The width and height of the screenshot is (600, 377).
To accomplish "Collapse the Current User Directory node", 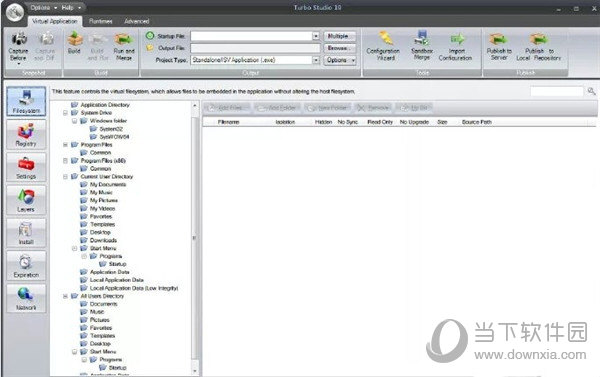I will pos(65,176).
